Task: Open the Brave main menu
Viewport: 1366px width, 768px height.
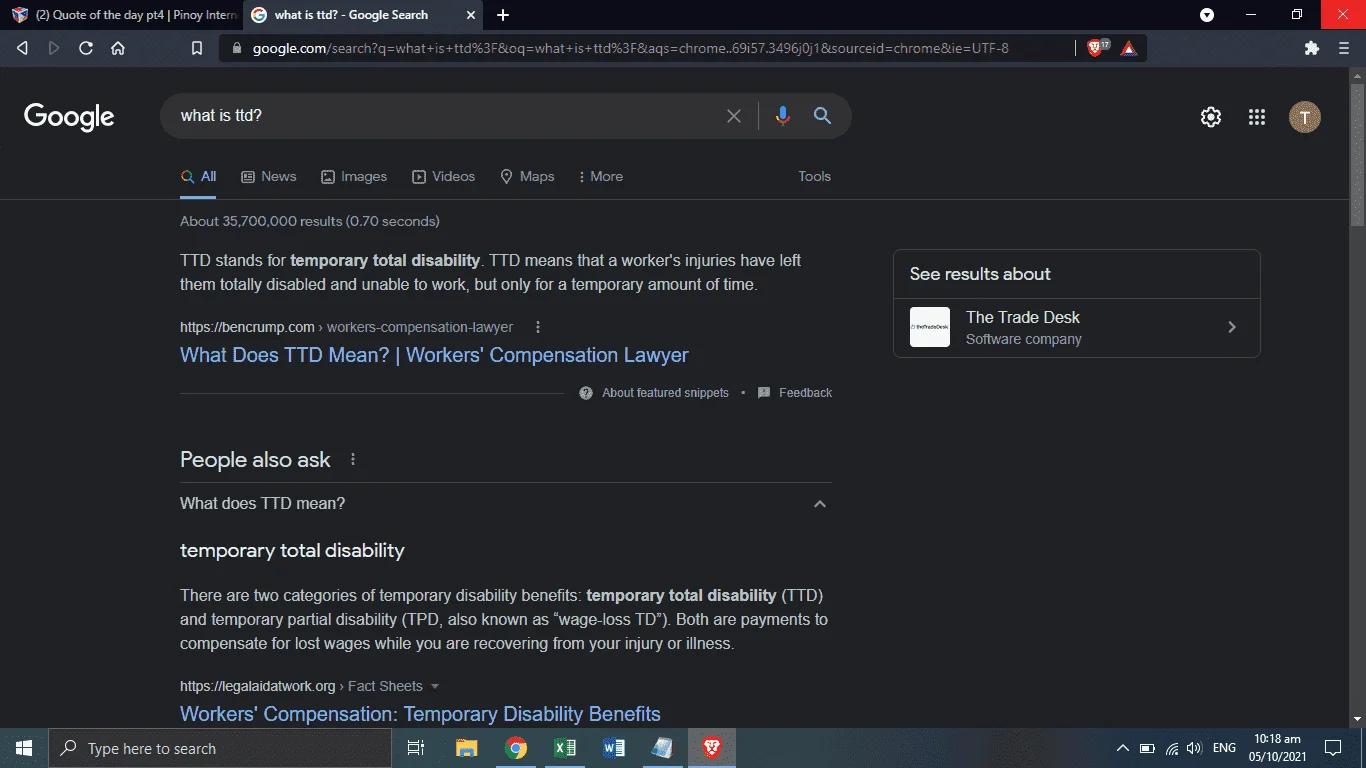Action: [1344, 48]
